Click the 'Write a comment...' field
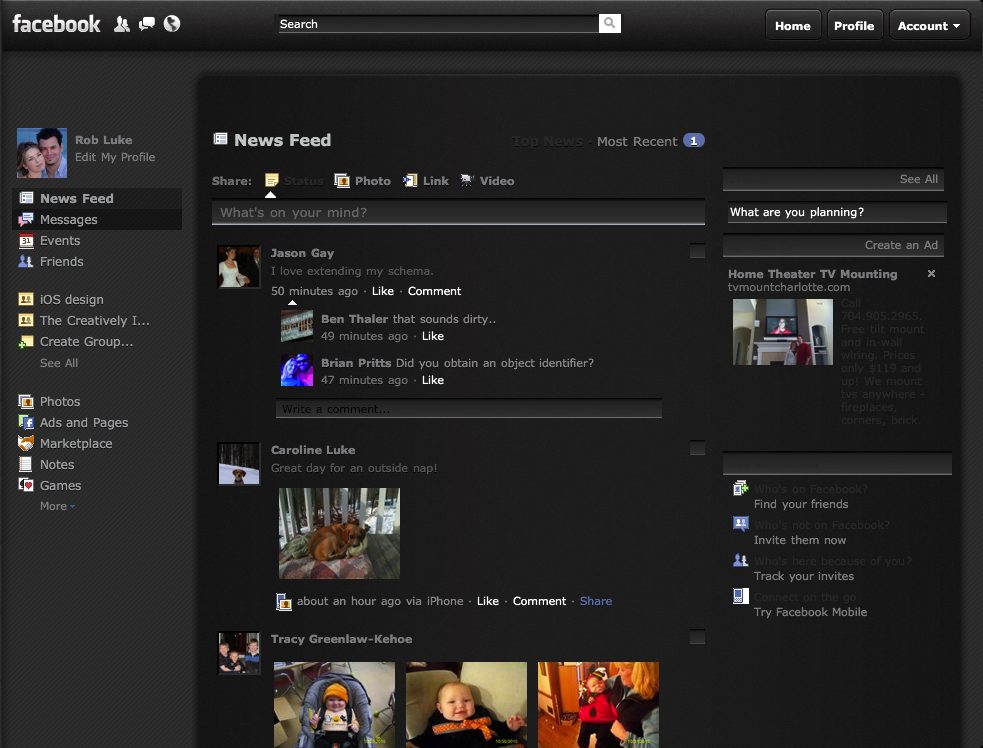Screen dimensions: 983x748 point(469,409)
